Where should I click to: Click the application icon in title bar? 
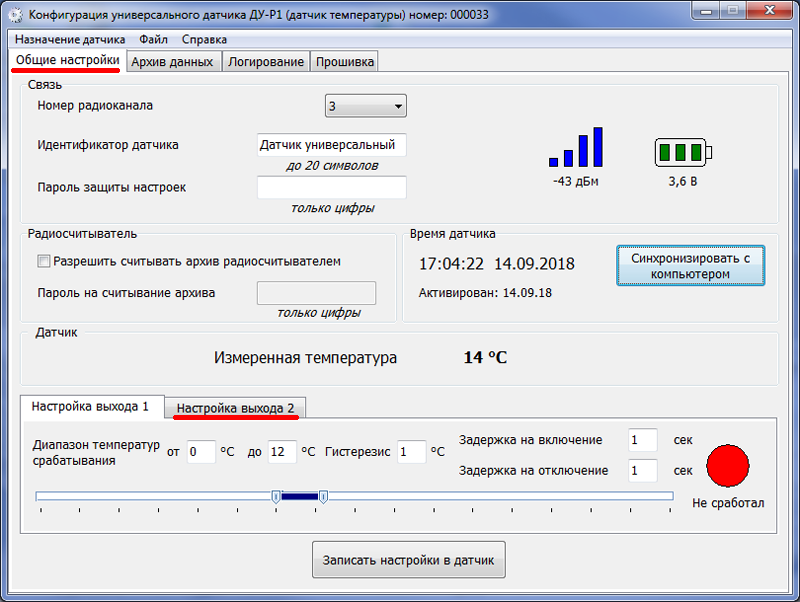(x=15, y=15)
